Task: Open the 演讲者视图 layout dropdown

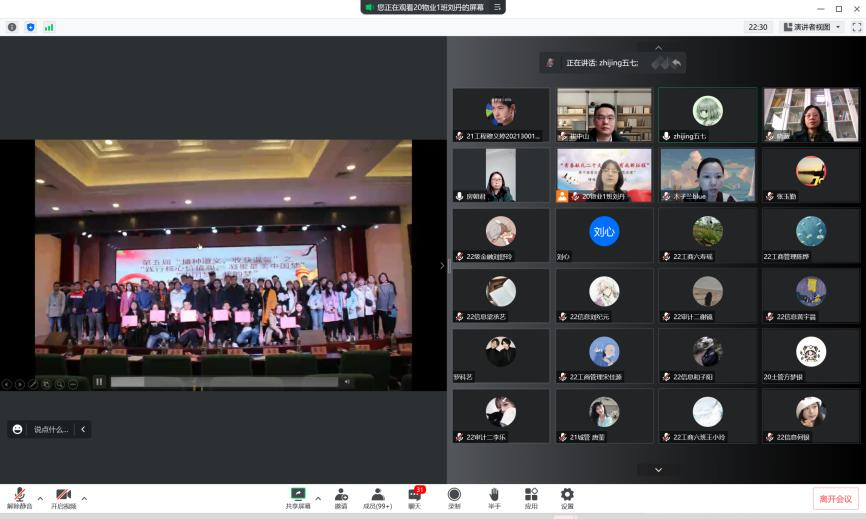Action: tap(811, 27)
